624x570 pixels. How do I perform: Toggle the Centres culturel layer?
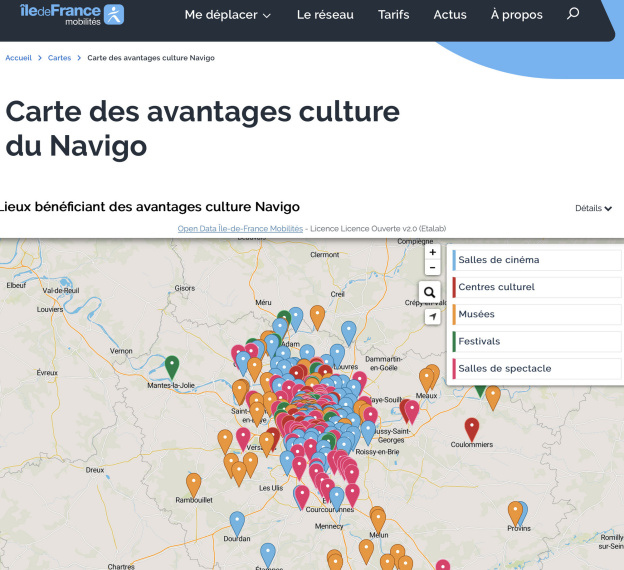tap(537, 287)
